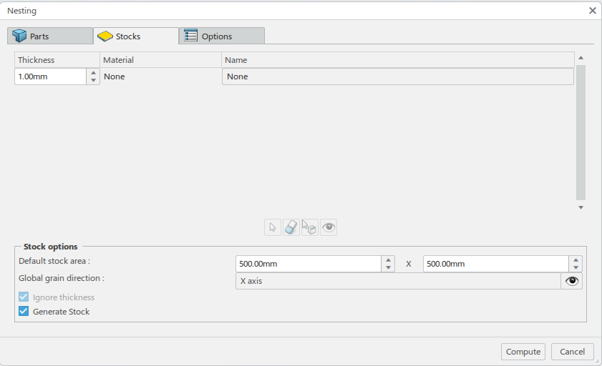Click the second 500.00mm stock dimension field
This screenshot has width=602, height=366.
(496, 264)
